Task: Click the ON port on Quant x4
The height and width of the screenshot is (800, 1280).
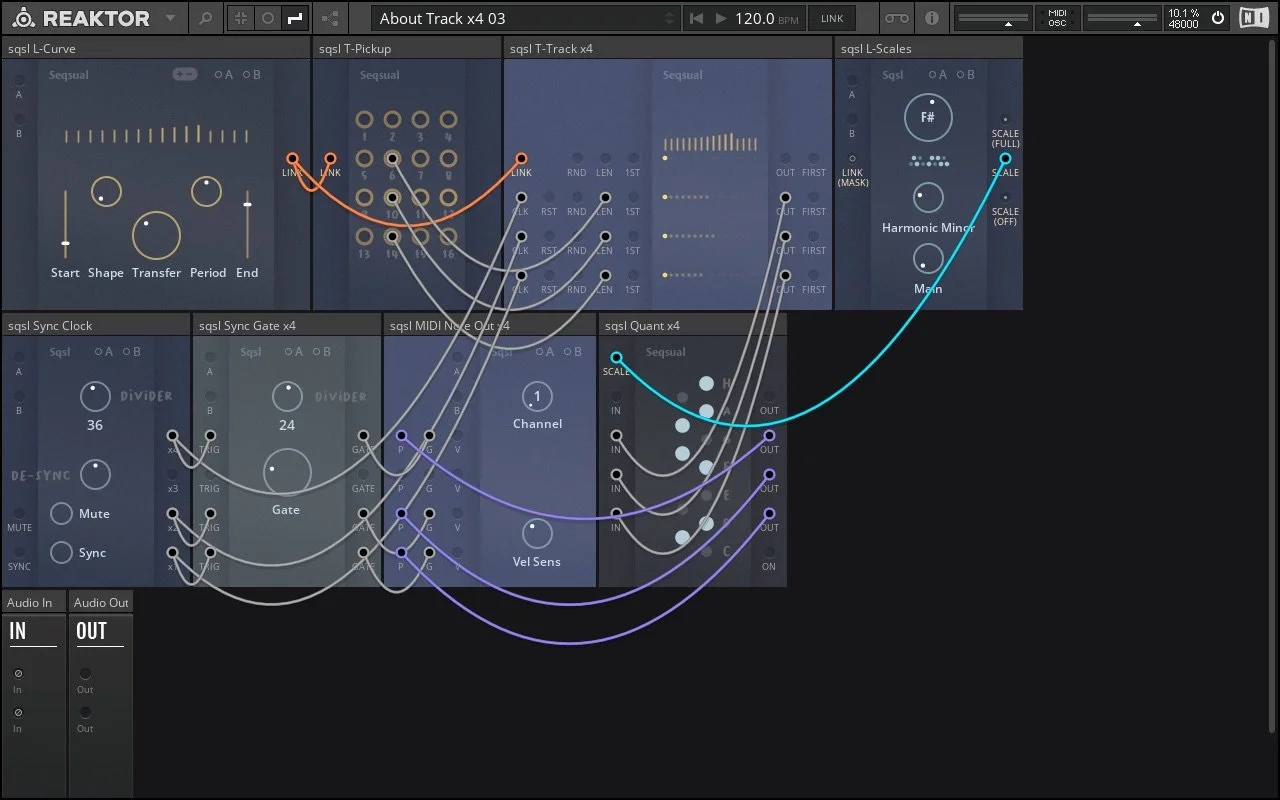Action: (x=769, y=552)
